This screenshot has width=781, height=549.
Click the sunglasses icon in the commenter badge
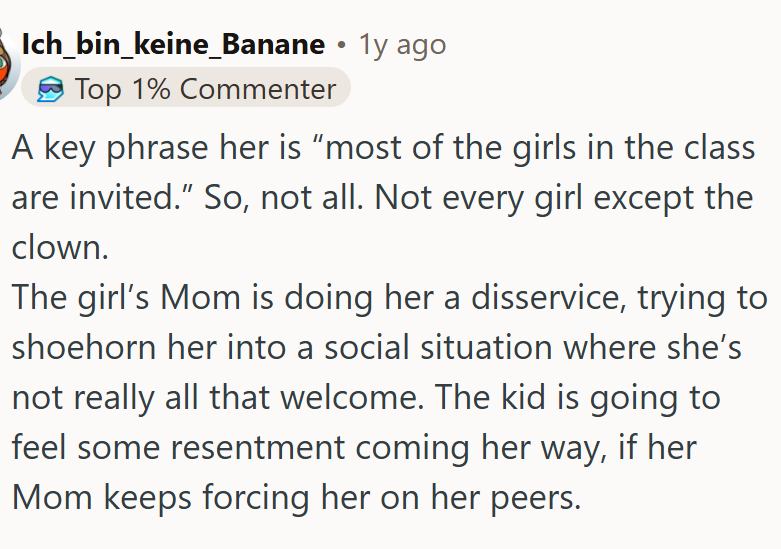pyautogui.click(x=50, y=89)
